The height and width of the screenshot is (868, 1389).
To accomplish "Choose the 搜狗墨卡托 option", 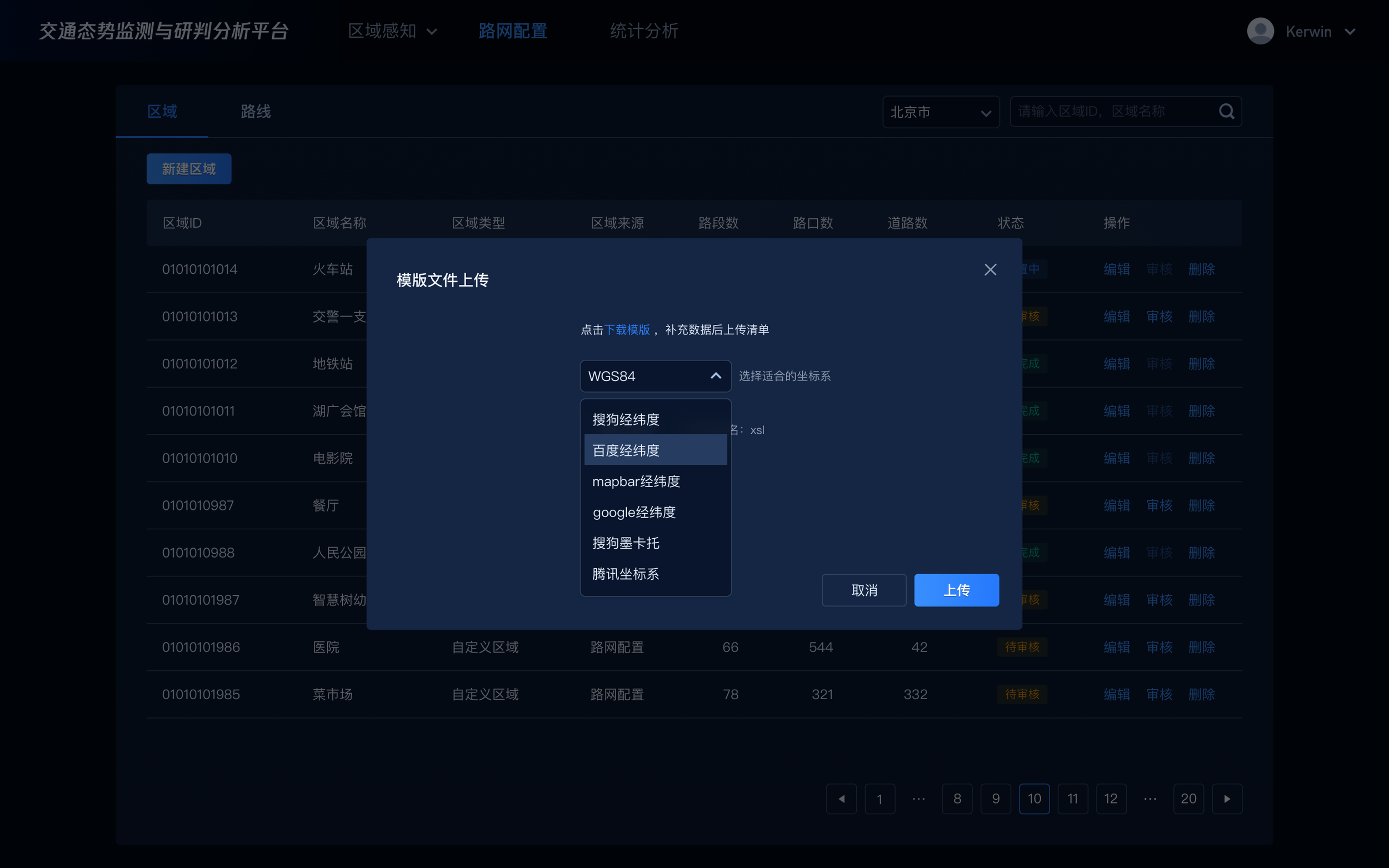I will pos(626,543).
